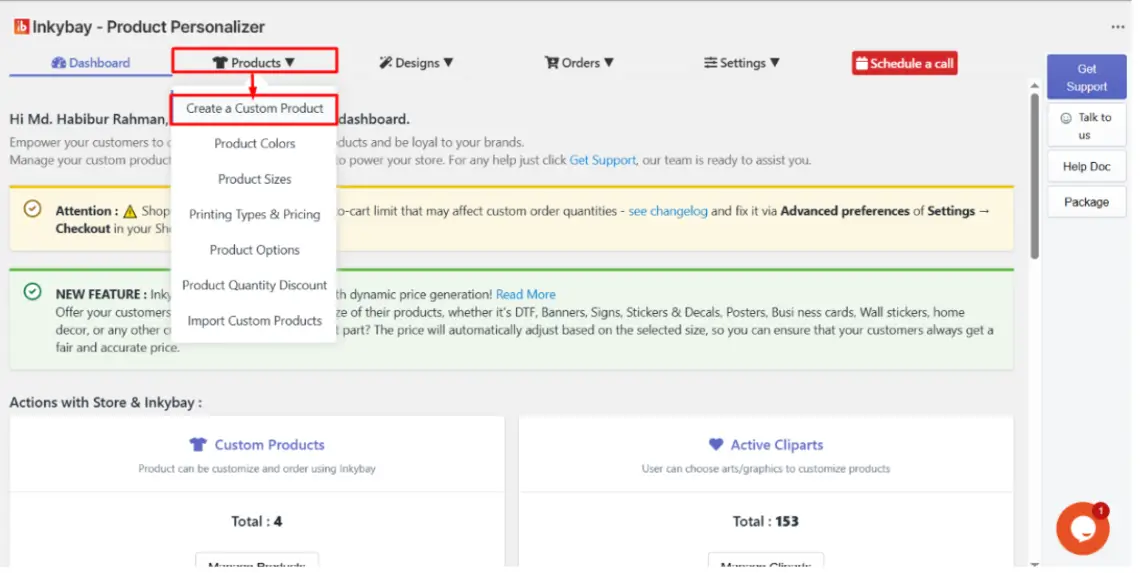Image resolution: width=1146 pixels, height=573 pixels.
Task: Open Printing Types & Pricing
Action: 254,214
